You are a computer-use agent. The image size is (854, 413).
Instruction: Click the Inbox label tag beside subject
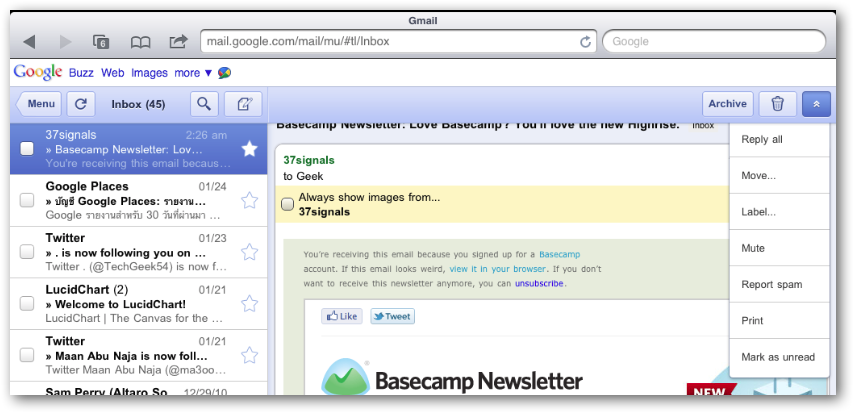point(703,126)
